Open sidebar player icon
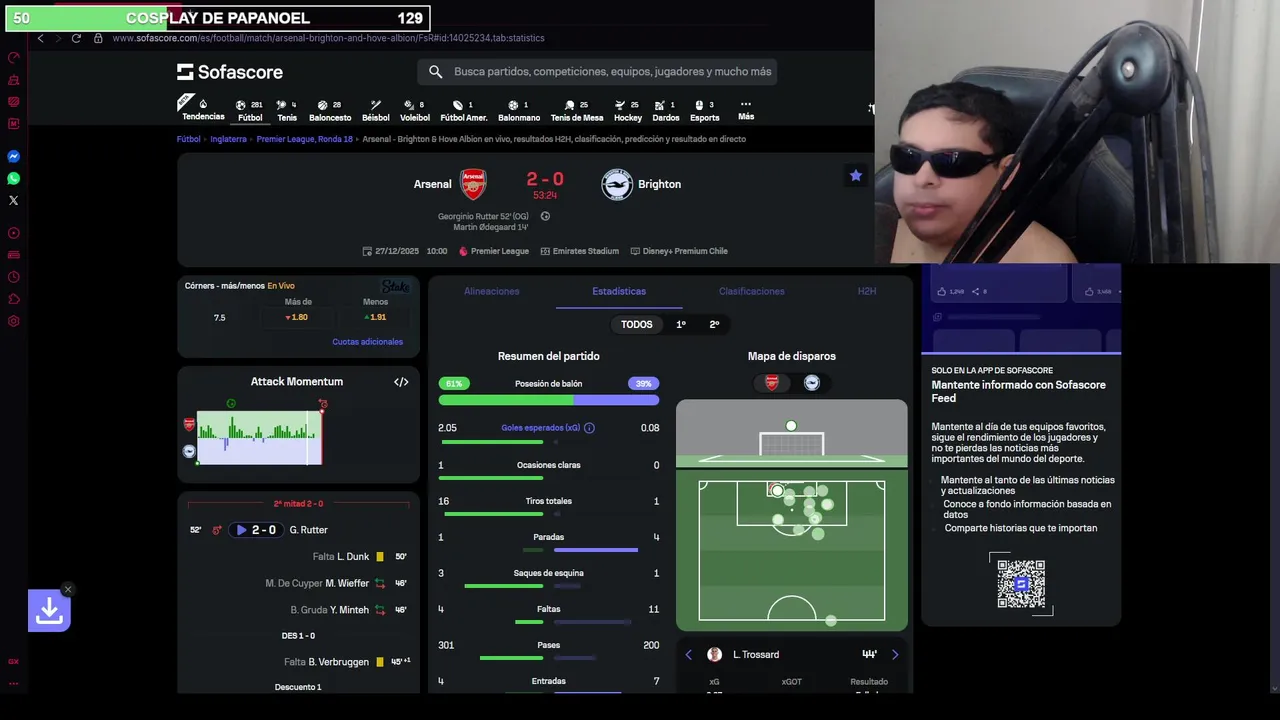The image size is (1280, 720). pos(14,233)
